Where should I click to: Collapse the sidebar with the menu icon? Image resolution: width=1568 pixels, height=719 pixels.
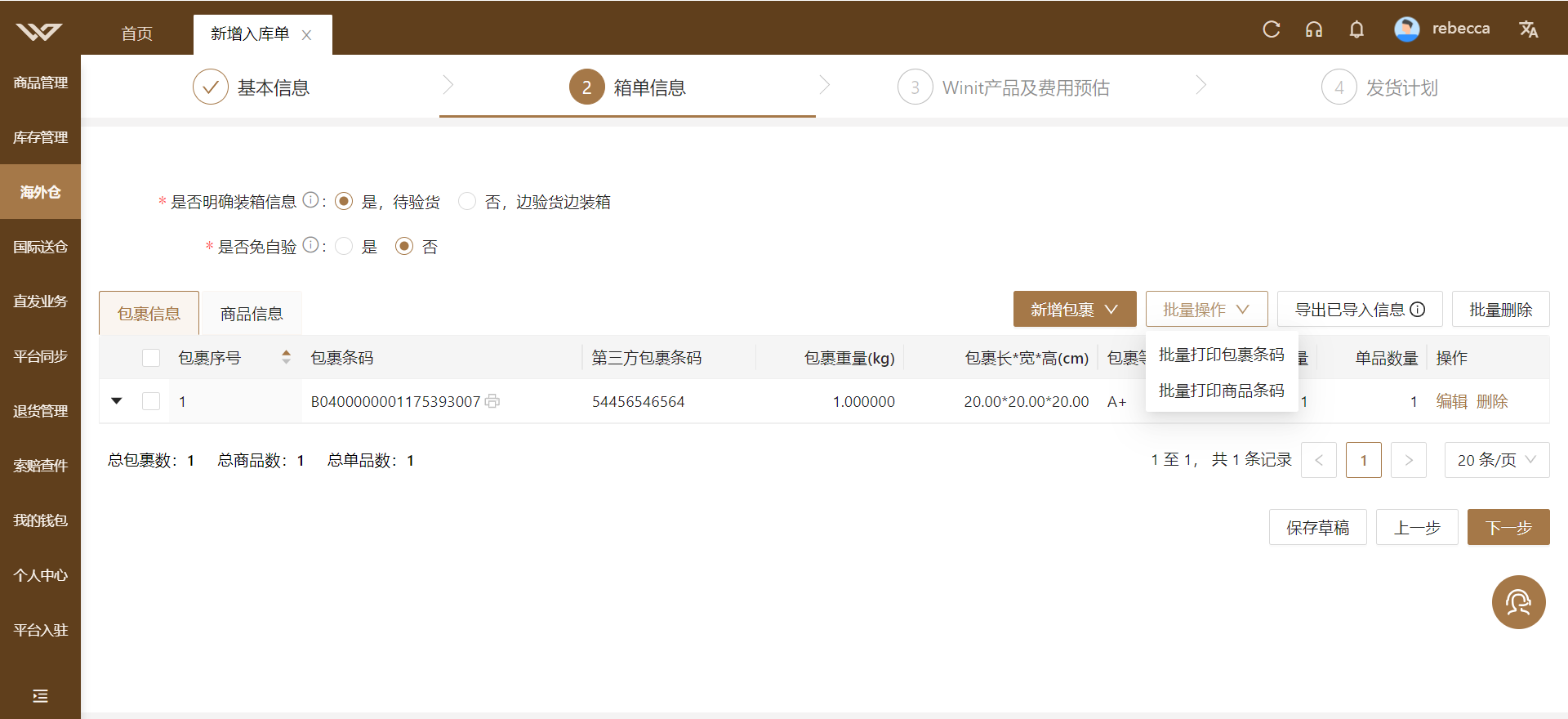[40, 696]
